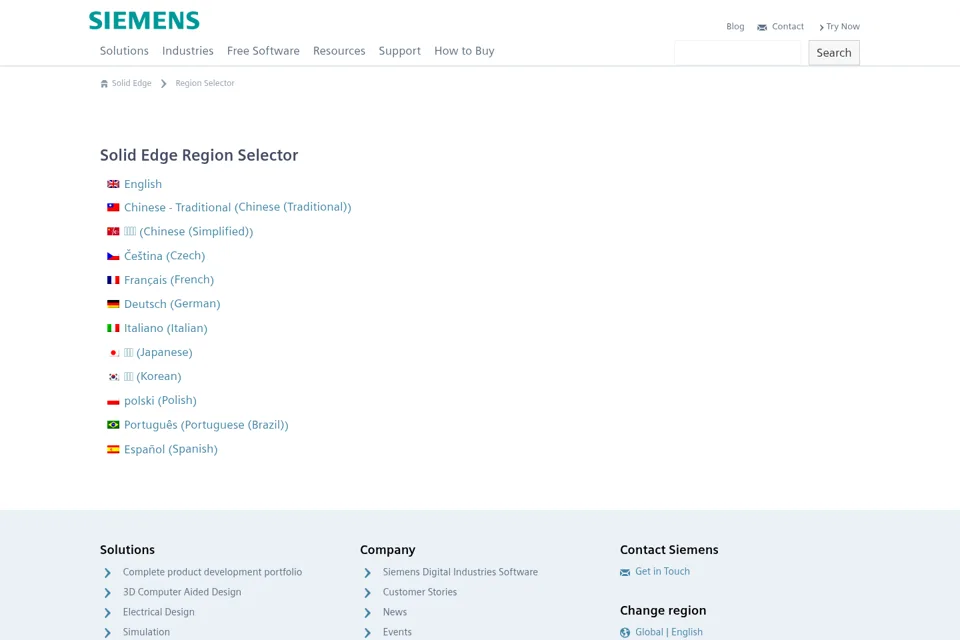Go to Solid Edge breadcrumb link
960x640 pixels.
[x=131, y=83]
